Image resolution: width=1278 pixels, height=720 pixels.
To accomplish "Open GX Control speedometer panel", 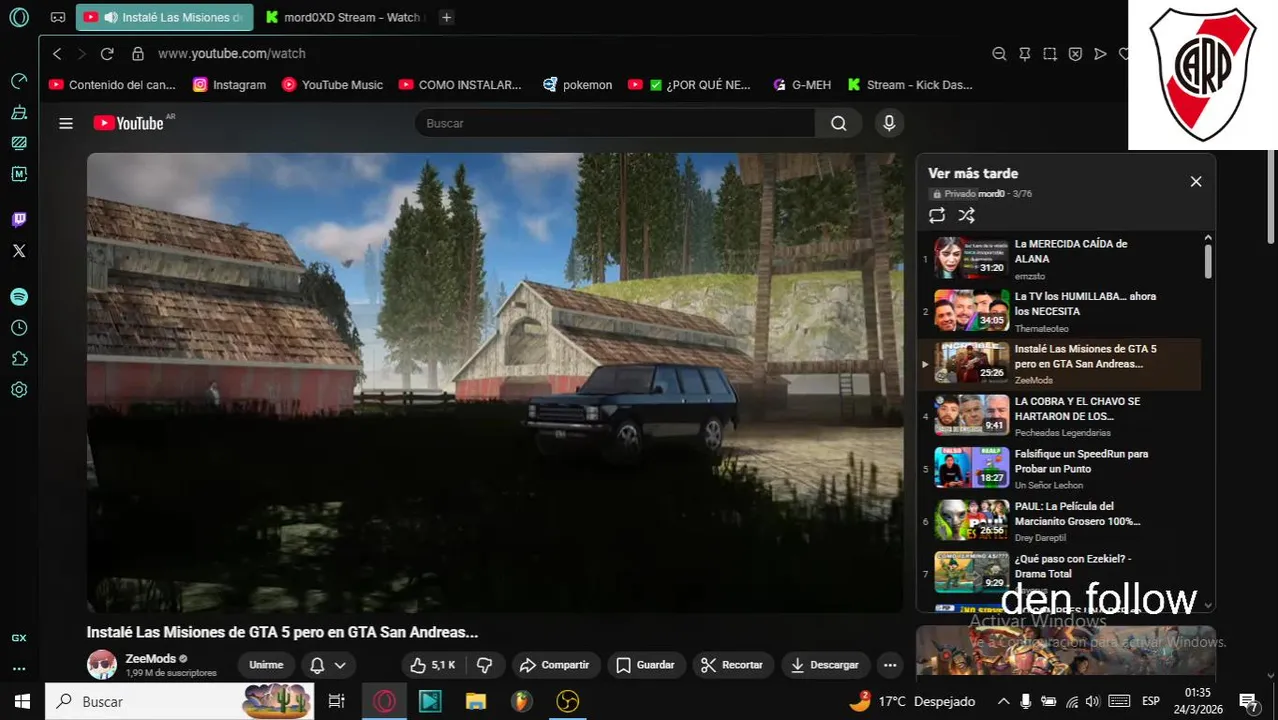I will pos(19,80).
